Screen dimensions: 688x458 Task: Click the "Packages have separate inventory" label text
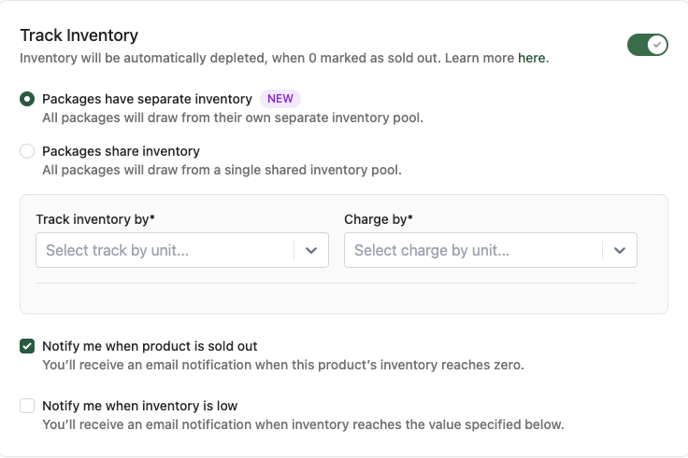[147, 99]
